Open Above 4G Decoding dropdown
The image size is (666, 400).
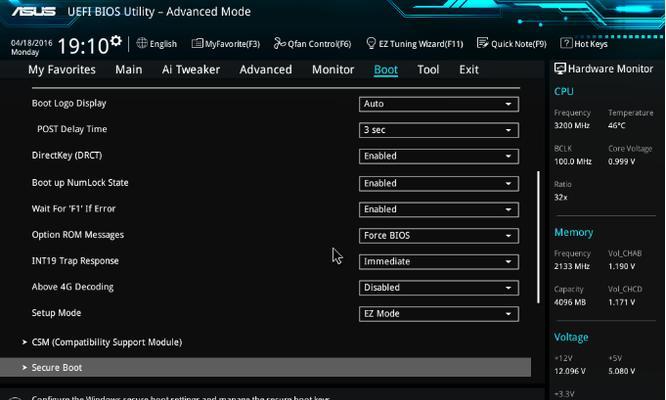coord(439,288)
